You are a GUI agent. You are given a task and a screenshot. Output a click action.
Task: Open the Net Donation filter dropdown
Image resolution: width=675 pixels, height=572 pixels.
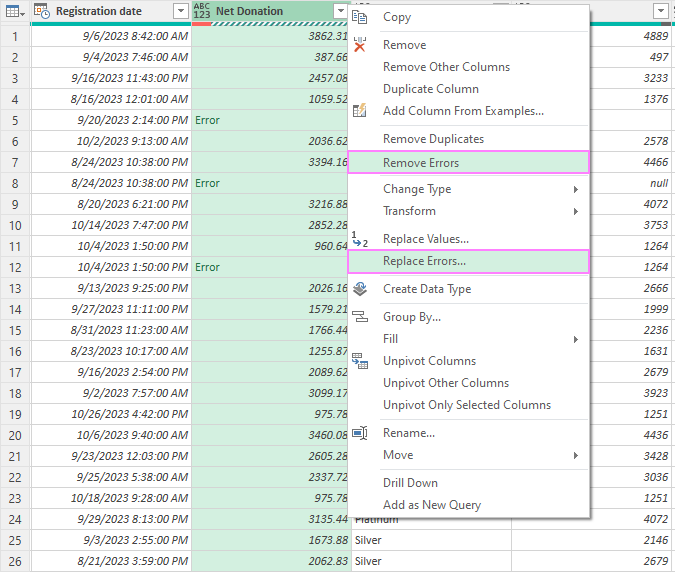(341, 11)
